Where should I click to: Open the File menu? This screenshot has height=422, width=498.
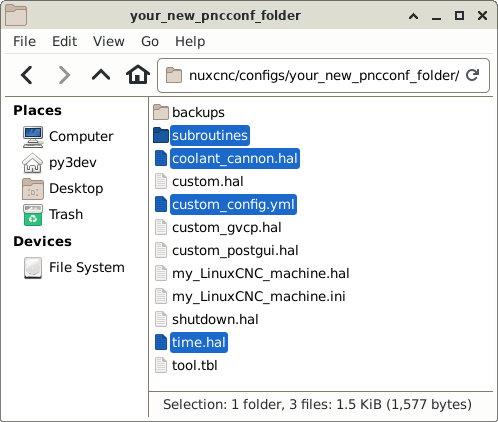click(24, 42)
